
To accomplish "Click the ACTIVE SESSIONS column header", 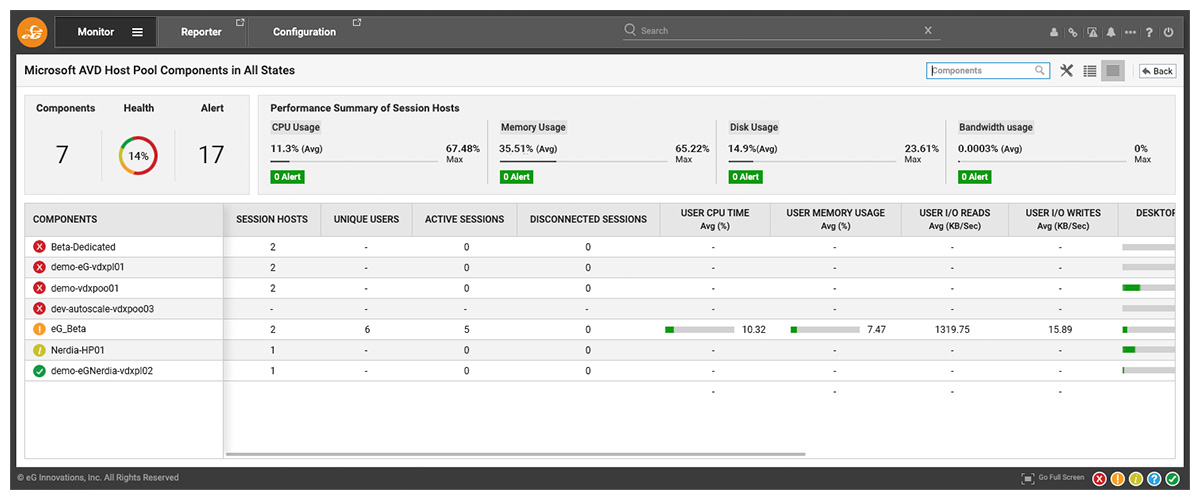I will pos(464,219).
